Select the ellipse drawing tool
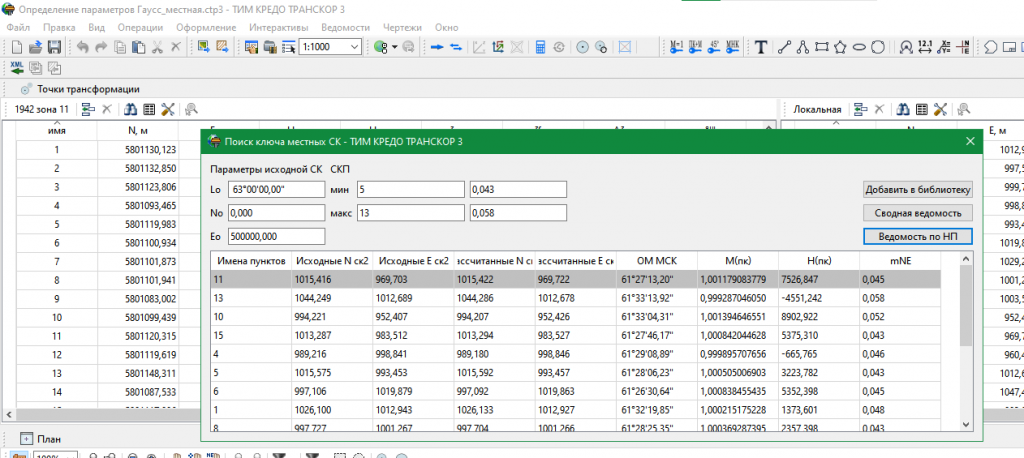Viewport: 1024px width, 458px height. [x=858, y=47]
